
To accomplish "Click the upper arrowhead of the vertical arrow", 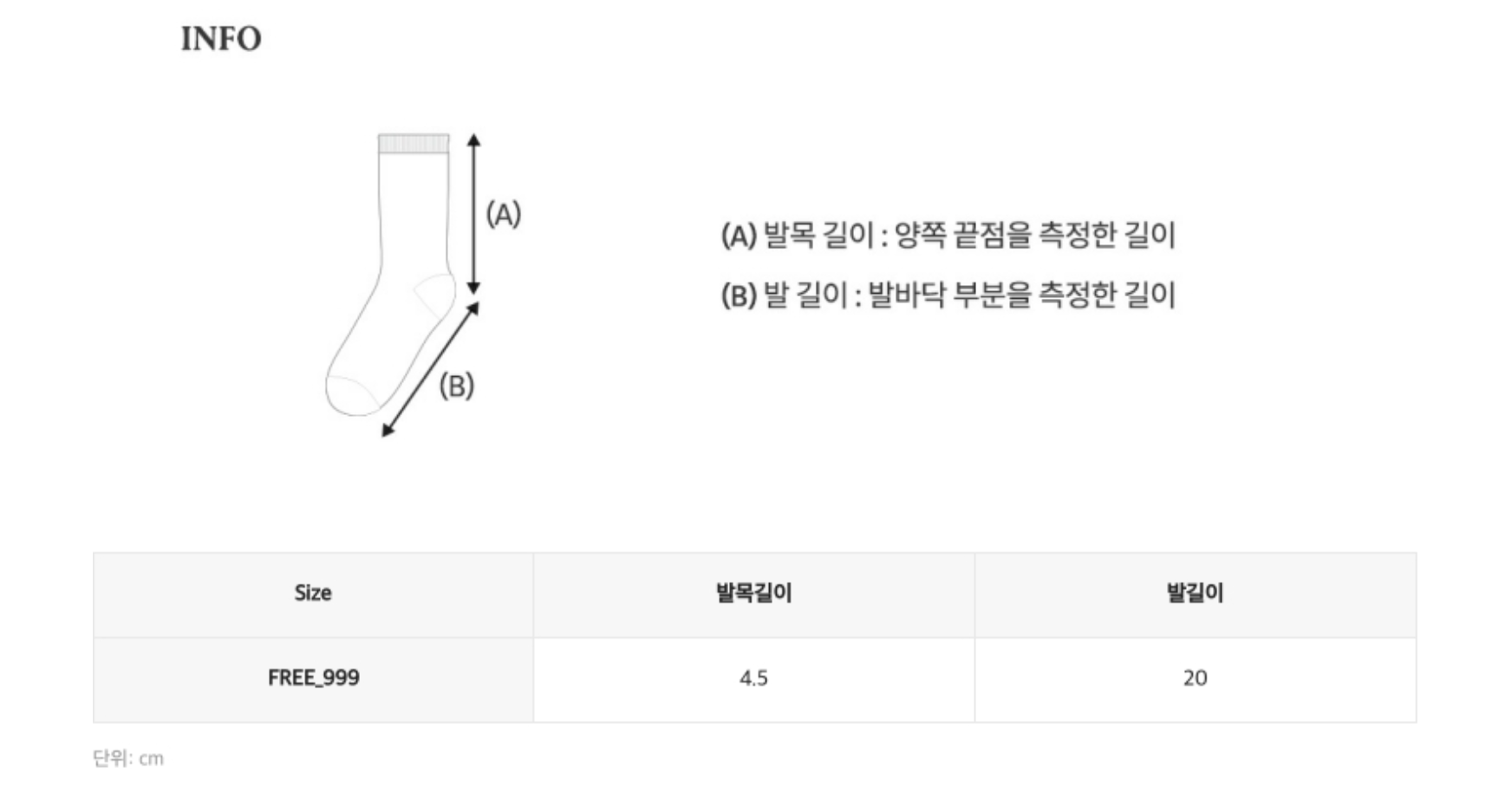I will (473, 139).
